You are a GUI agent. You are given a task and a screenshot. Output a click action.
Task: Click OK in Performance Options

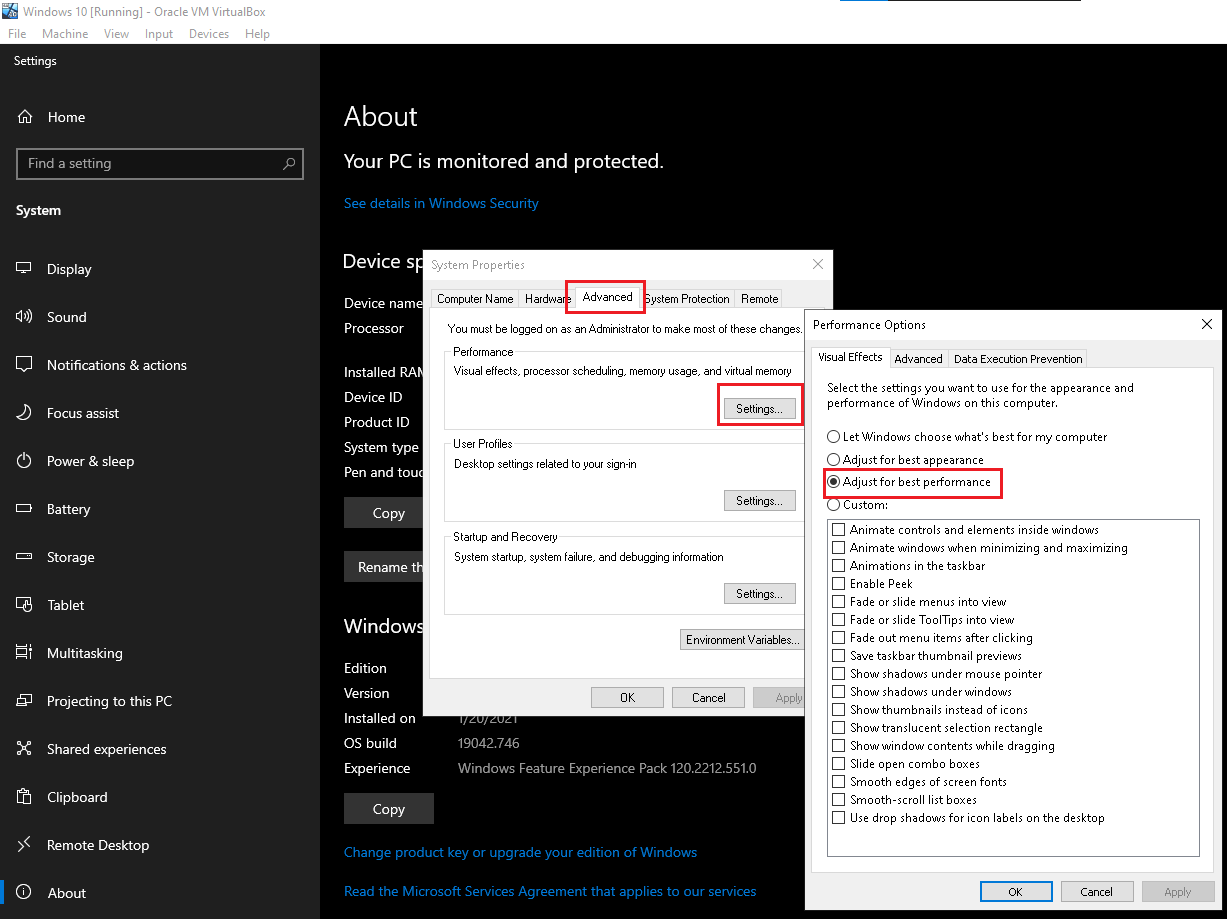coord(1016,892)
